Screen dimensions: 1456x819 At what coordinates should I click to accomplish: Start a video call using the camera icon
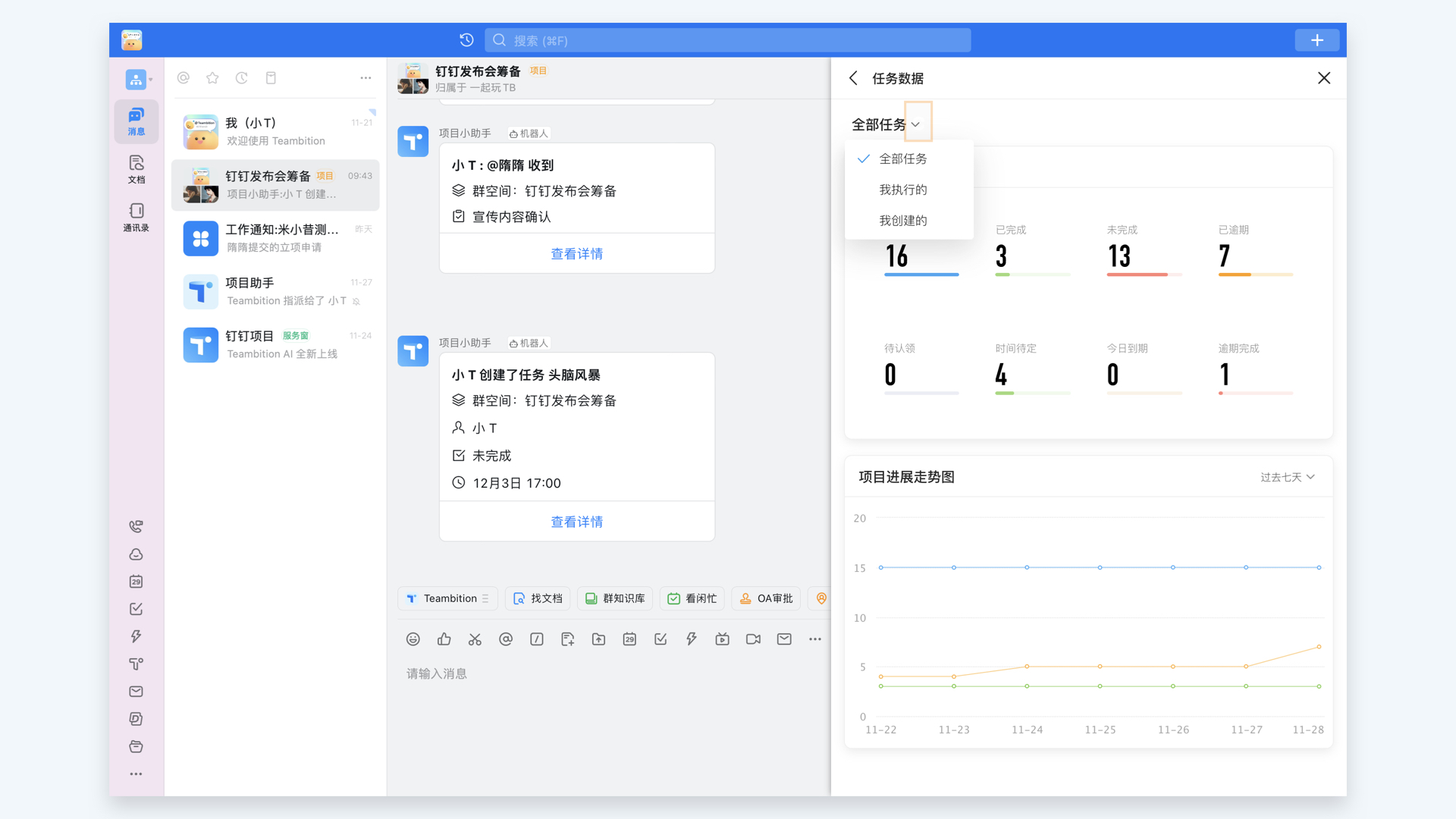[x=752, y=639]
